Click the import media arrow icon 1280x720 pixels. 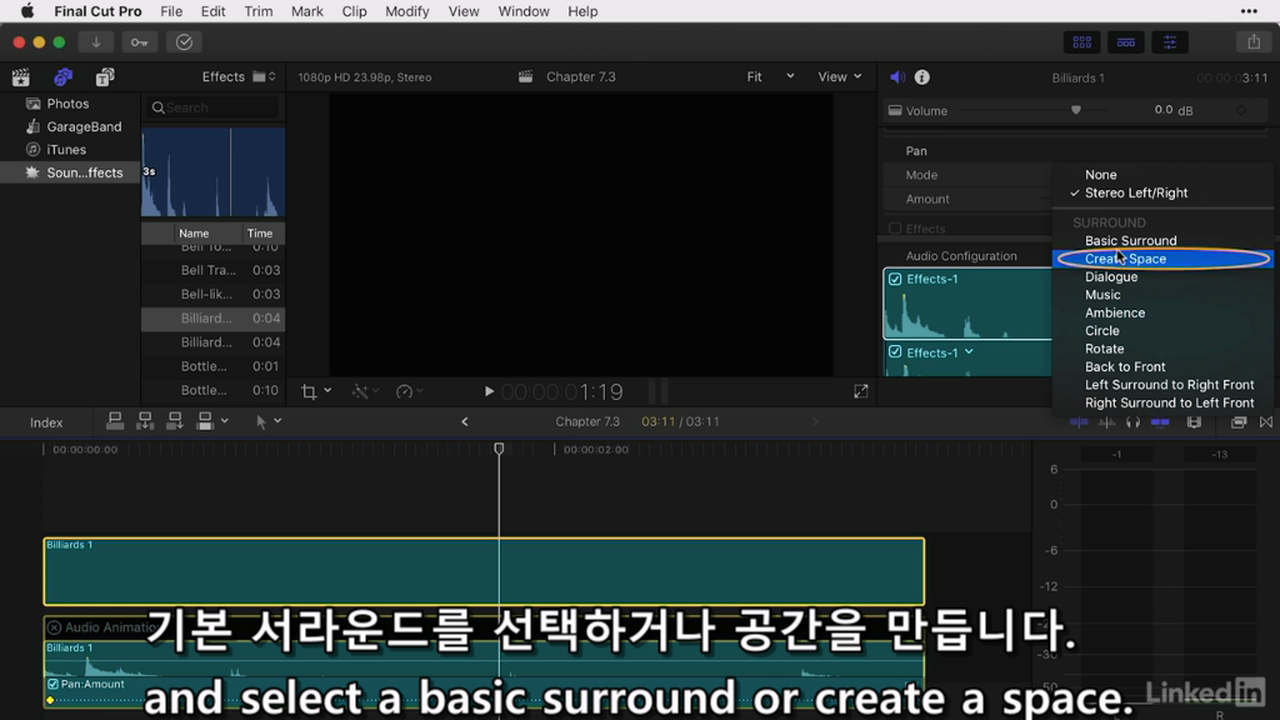(96, 42)
